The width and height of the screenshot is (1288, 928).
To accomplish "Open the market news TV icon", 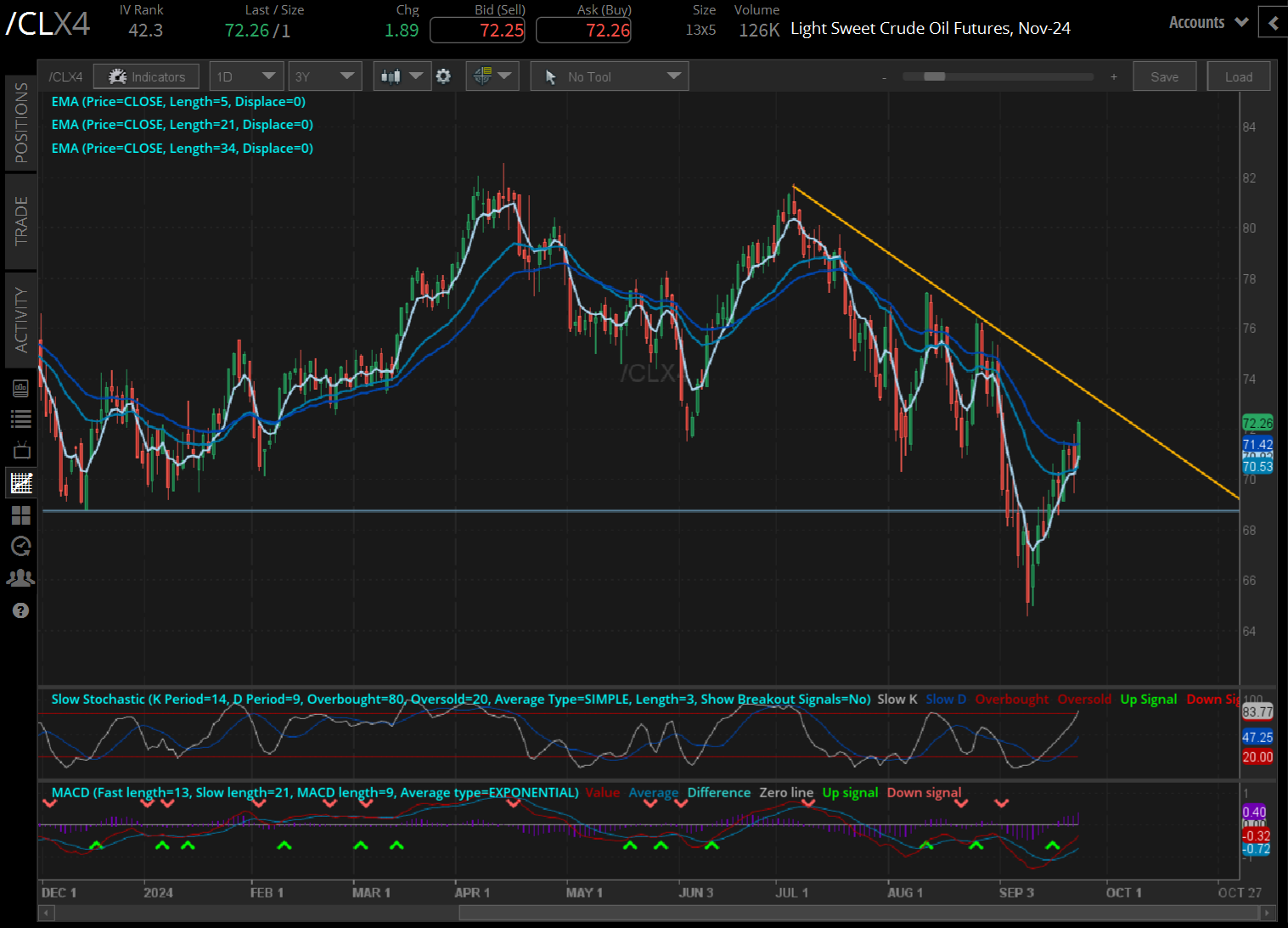I will pos(21,450).
